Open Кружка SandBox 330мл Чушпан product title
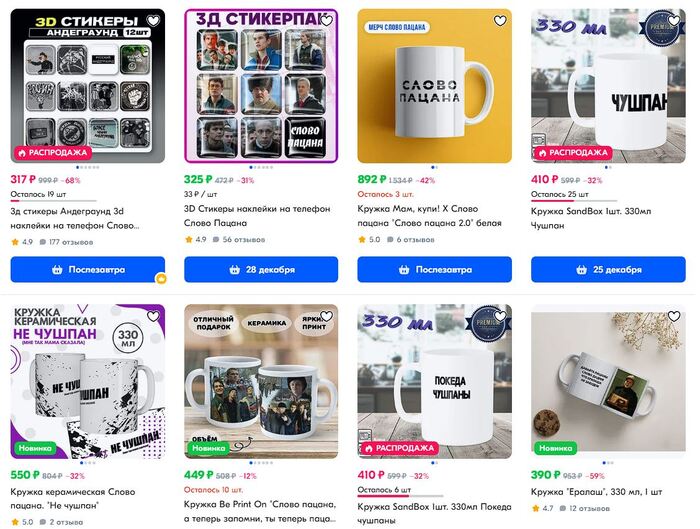700x529 pixels. 591,218
